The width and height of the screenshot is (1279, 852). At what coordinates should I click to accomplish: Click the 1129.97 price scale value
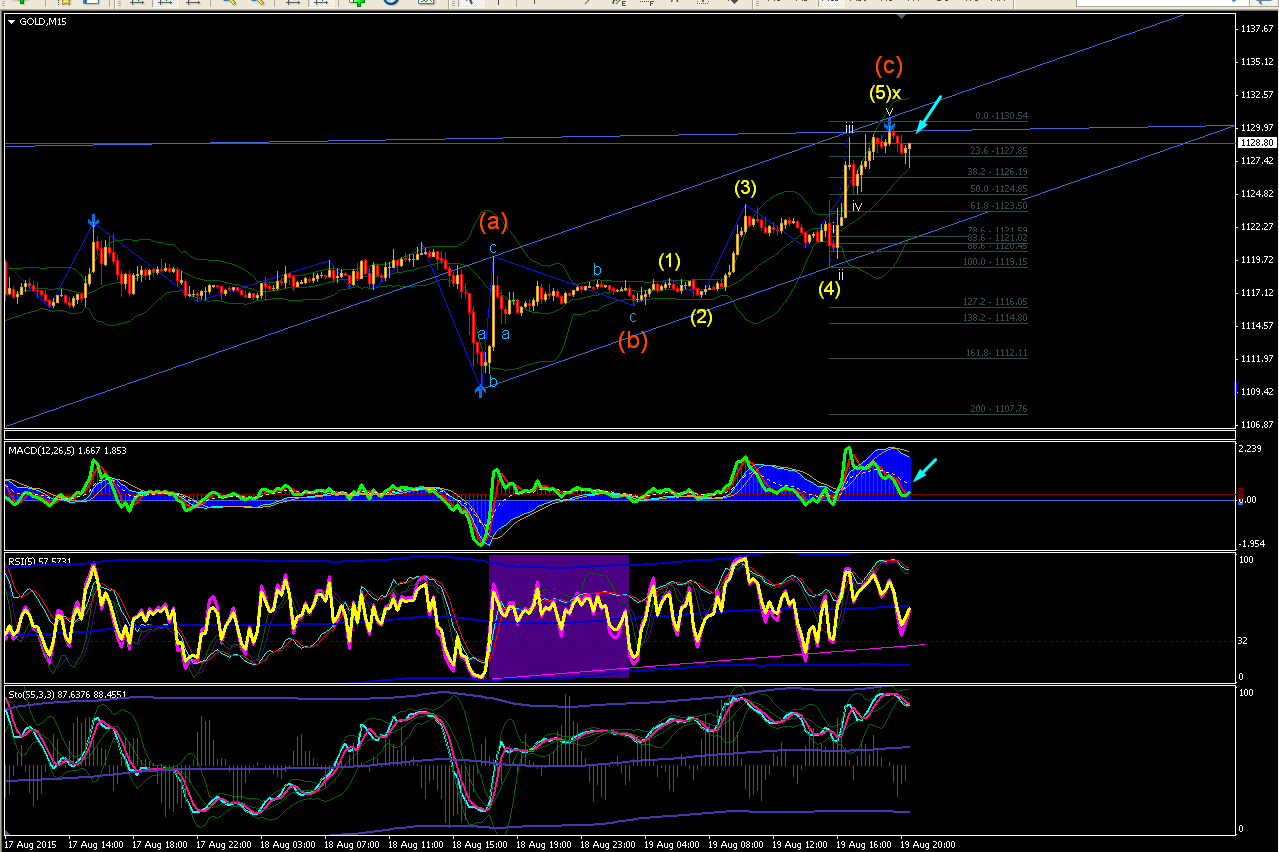click(x=1255, y=128)
